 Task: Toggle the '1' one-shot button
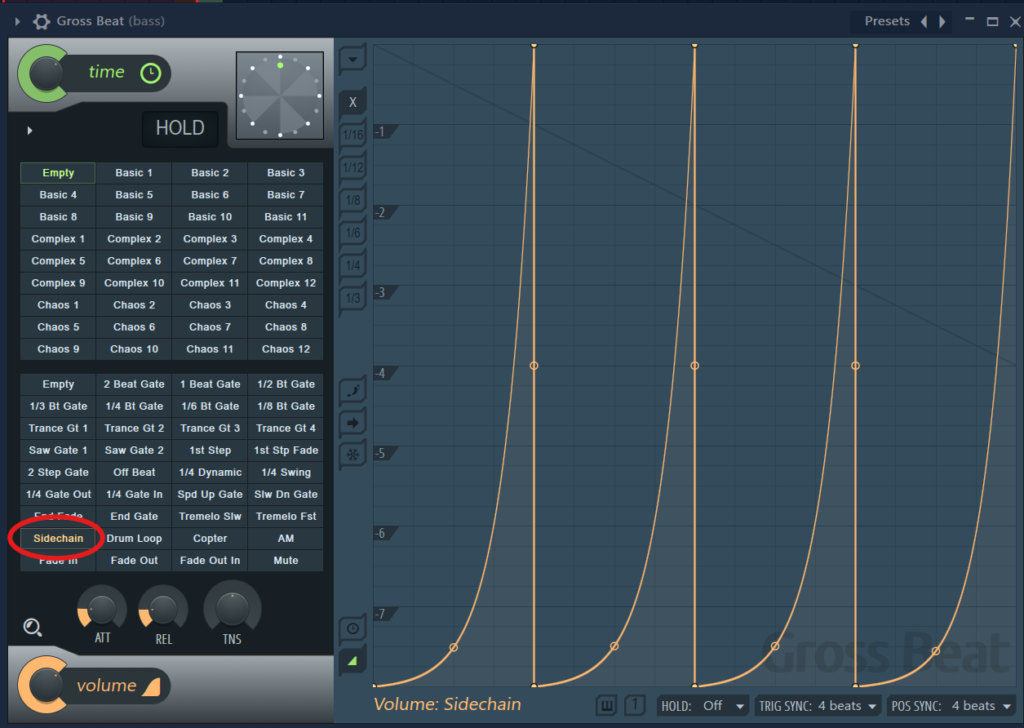click(634, 705)
